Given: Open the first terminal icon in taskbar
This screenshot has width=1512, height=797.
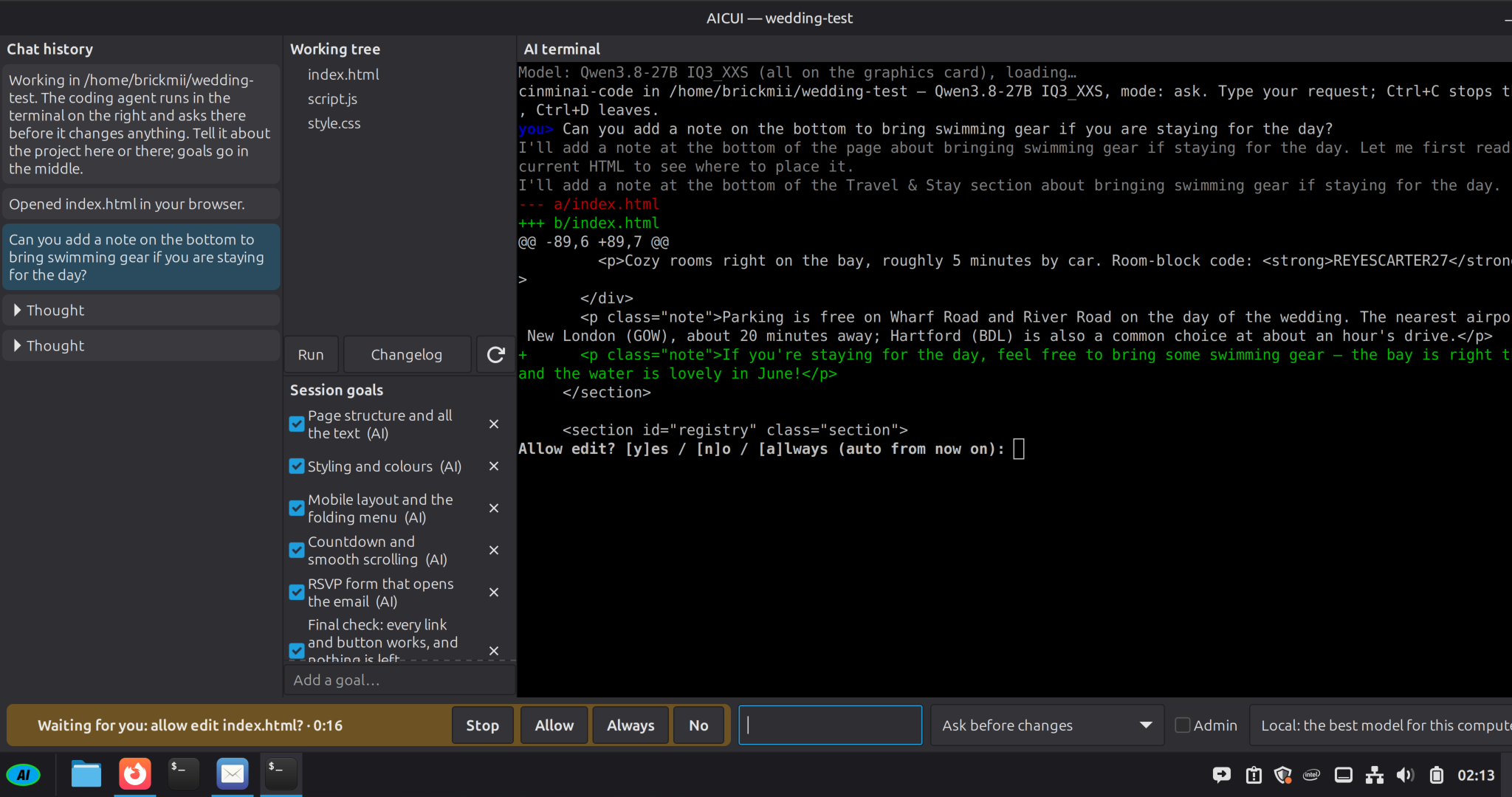Looking at the screenshot, I should pos(184,774).
